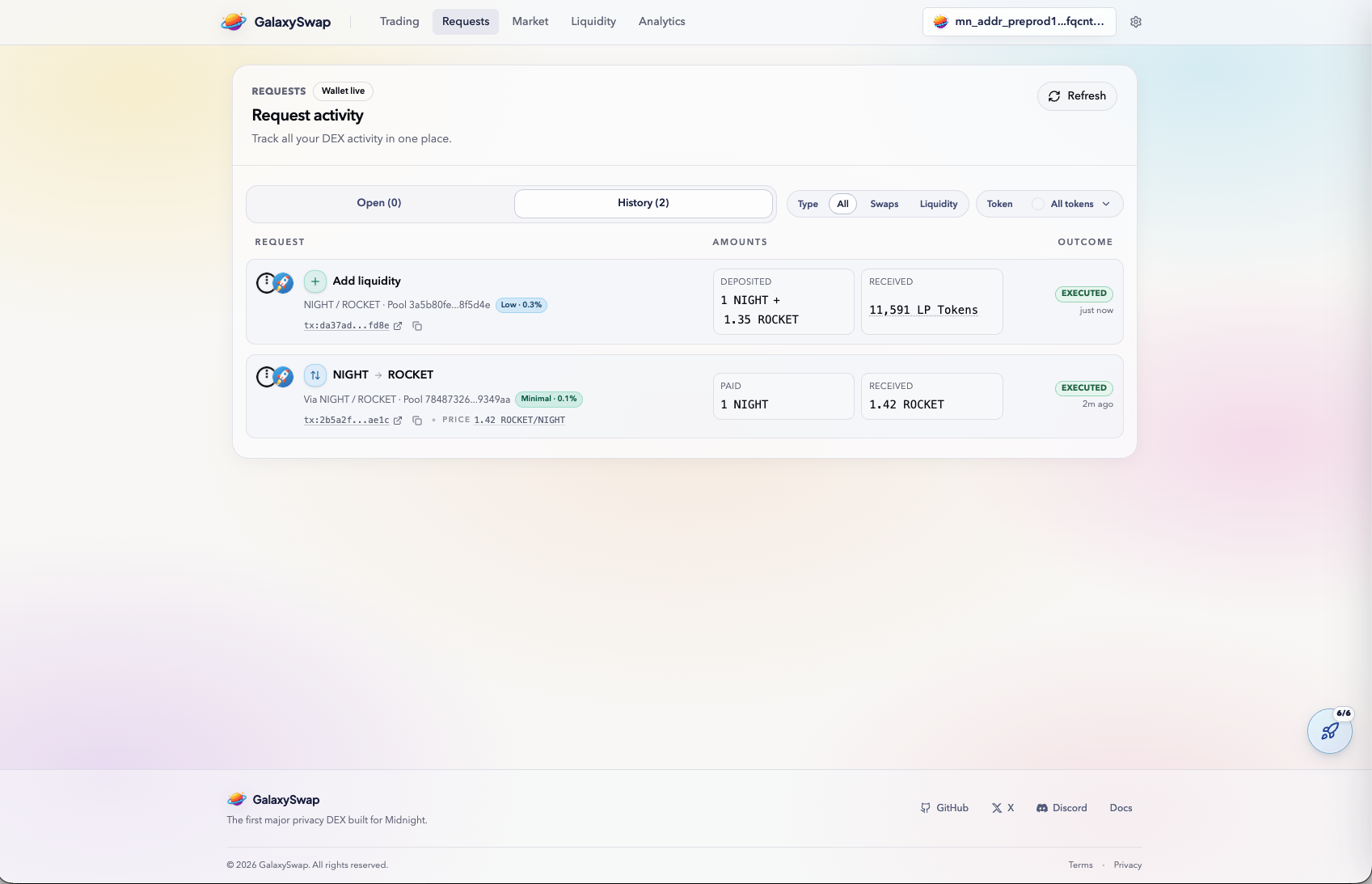Filter requests by Liquidity type
Screen dimensions: 1372x884
click(938, 204)
